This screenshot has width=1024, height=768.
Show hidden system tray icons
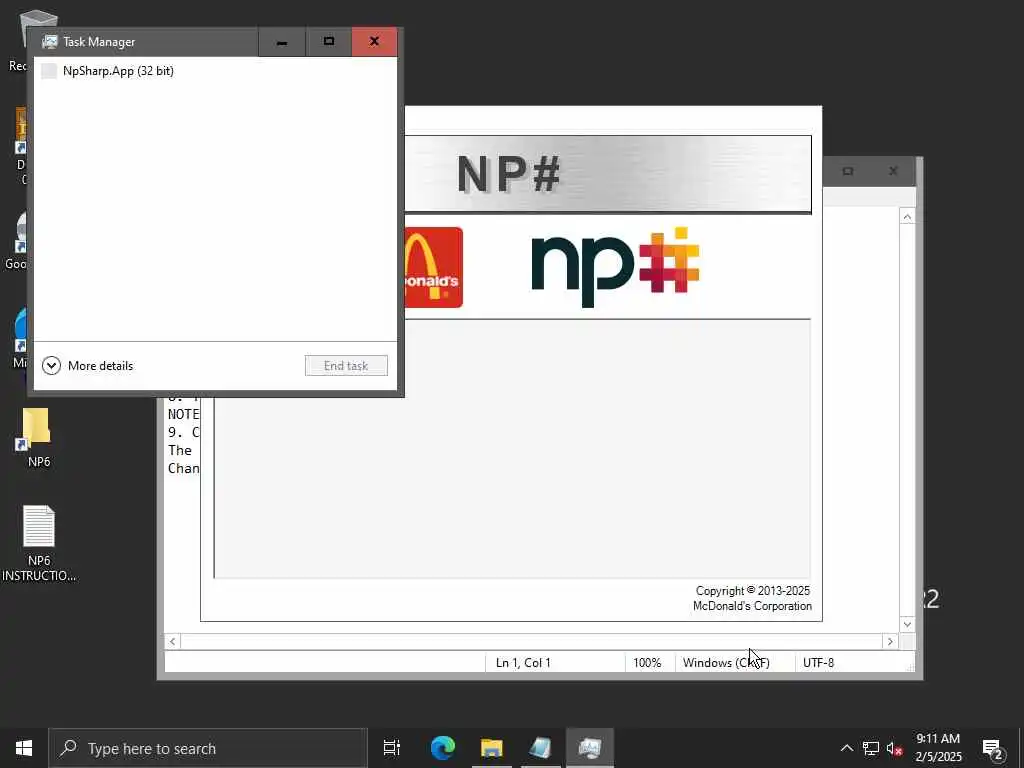pos(846,748)
